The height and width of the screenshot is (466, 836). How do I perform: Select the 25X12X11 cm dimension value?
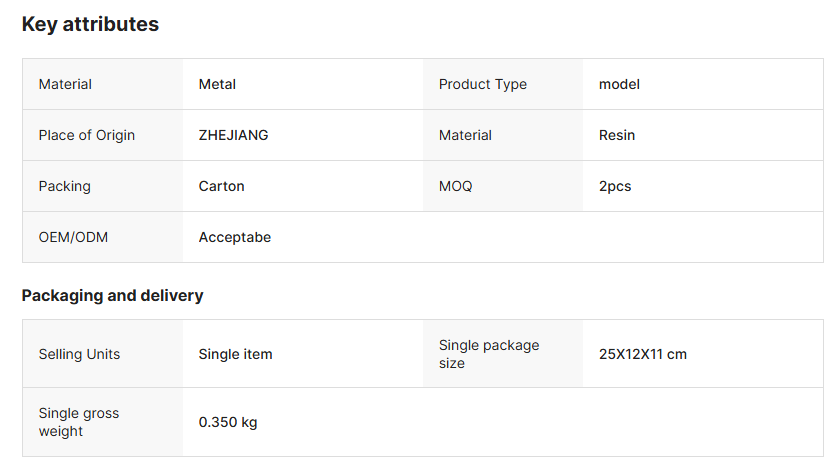[643, 355]
